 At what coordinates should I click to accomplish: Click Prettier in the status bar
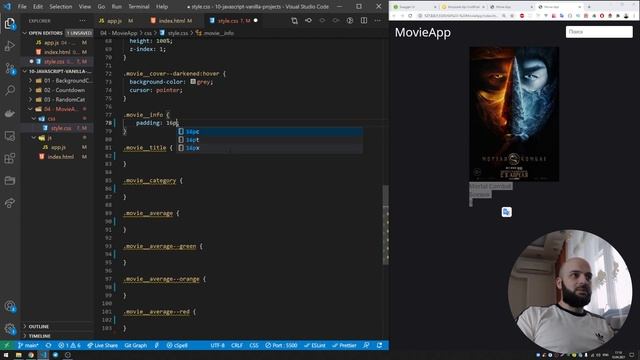pos(344,345)
